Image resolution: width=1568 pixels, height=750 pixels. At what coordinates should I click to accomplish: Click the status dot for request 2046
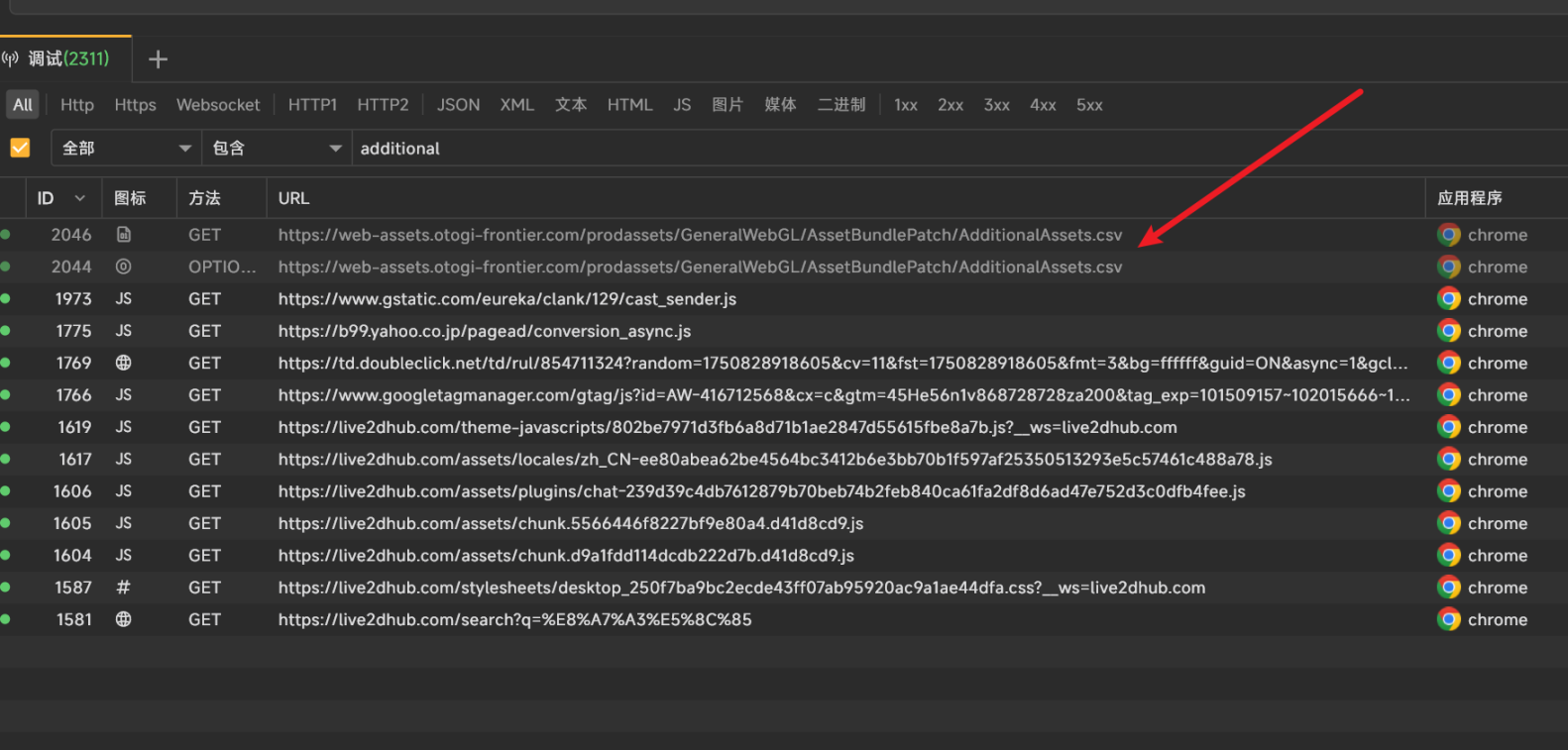(5, 235)
